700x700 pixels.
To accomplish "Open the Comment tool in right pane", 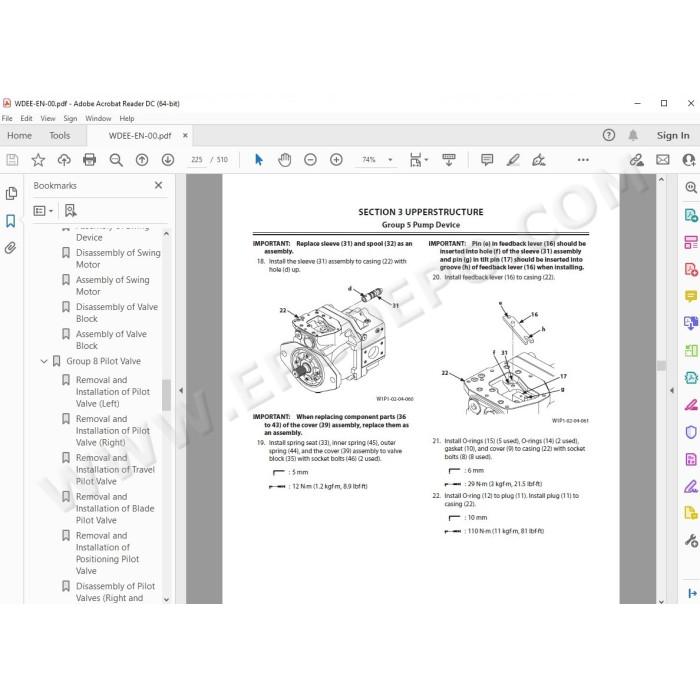I will pos(691,296).
